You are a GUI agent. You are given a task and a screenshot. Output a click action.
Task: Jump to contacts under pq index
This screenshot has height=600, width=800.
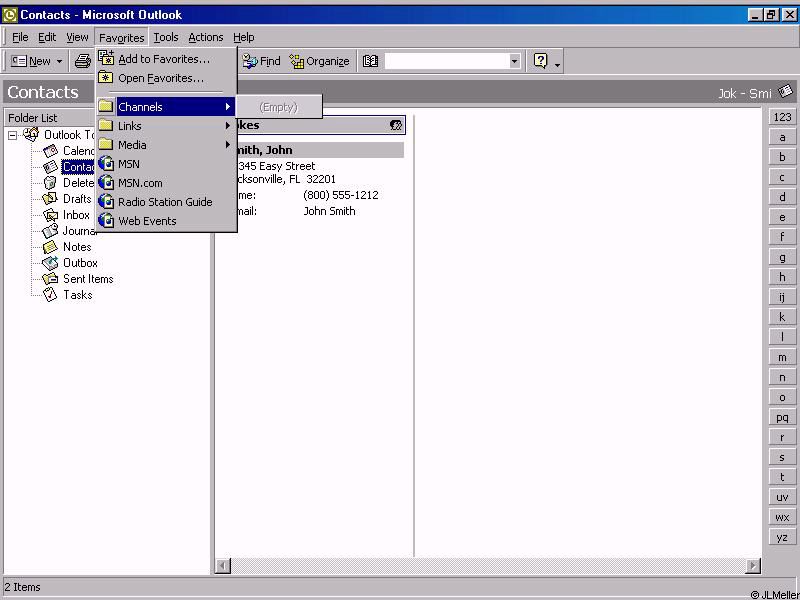coord(782,417)
